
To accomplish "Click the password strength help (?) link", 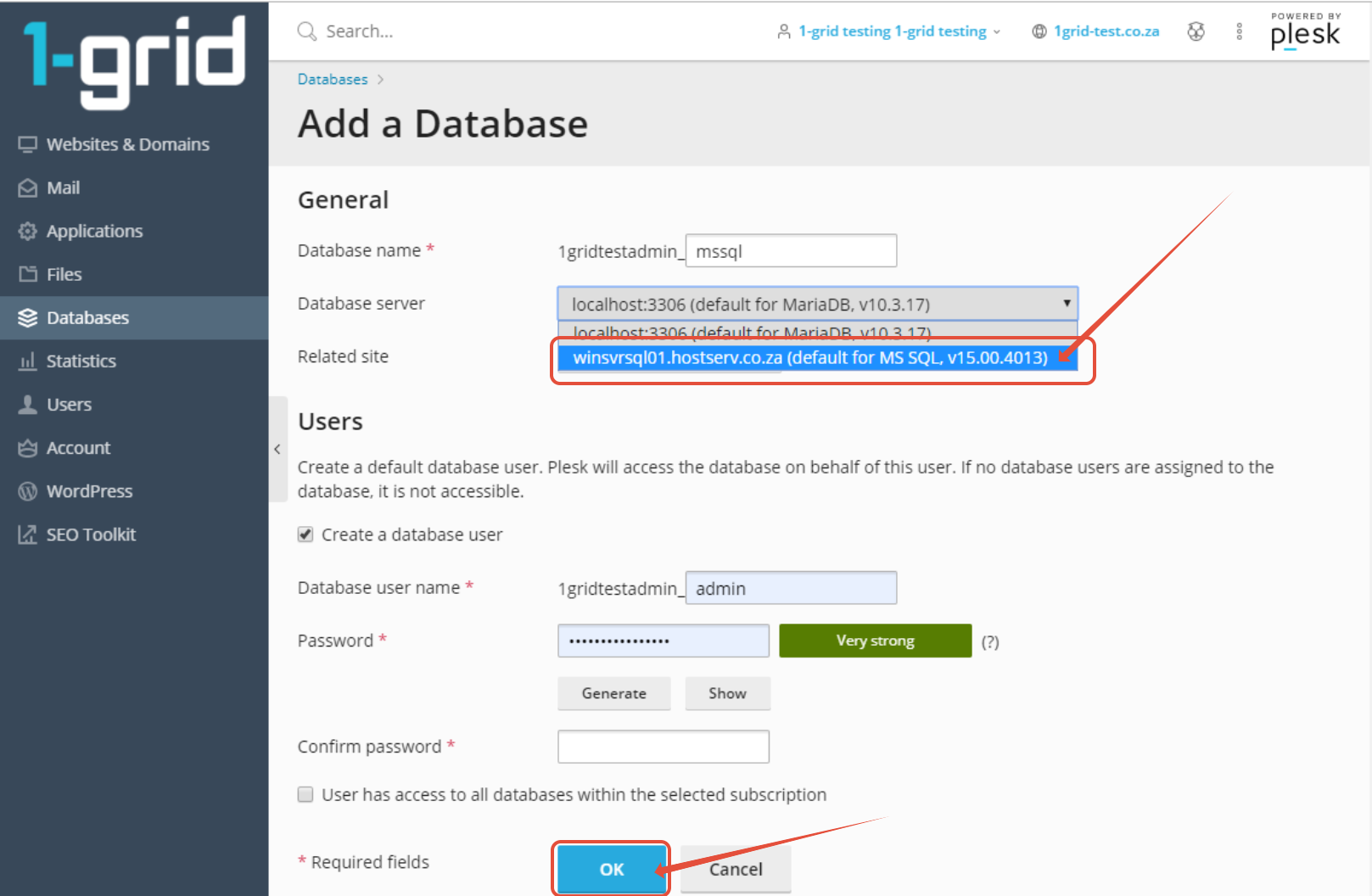I will [990, 642].
